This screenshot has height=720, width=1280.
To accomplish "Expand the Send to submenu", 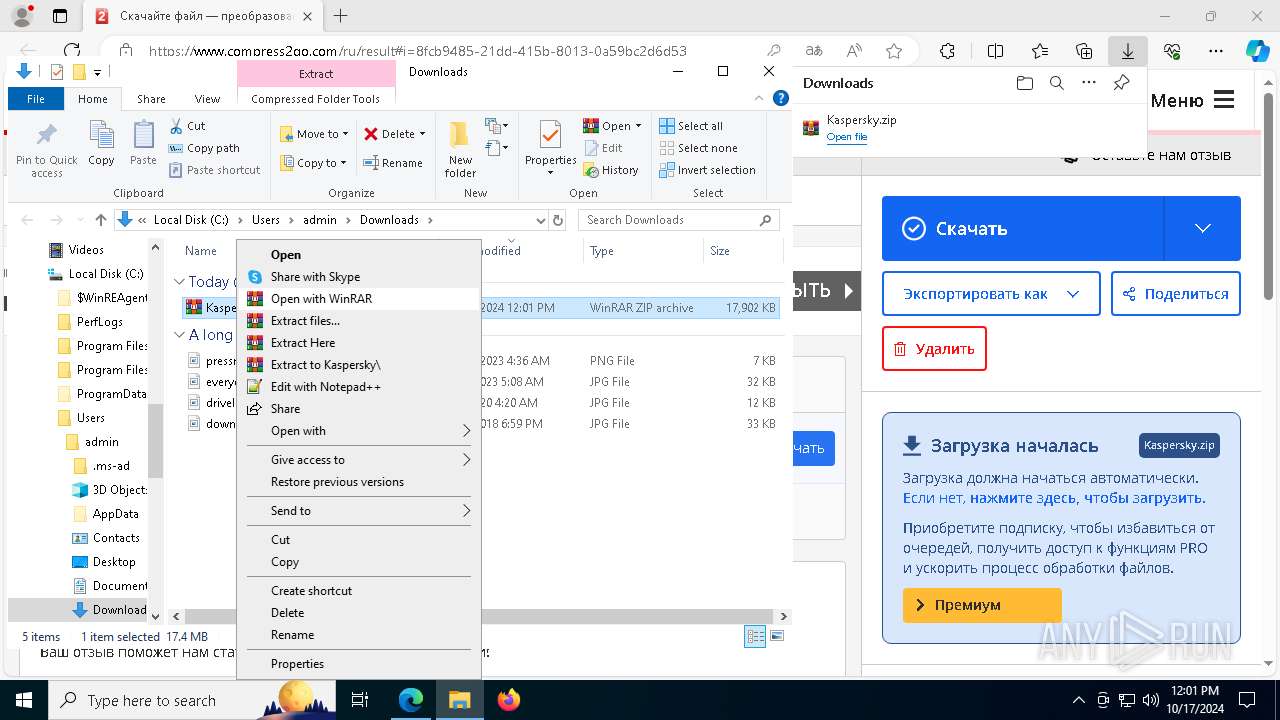I will tap(359, 511).
